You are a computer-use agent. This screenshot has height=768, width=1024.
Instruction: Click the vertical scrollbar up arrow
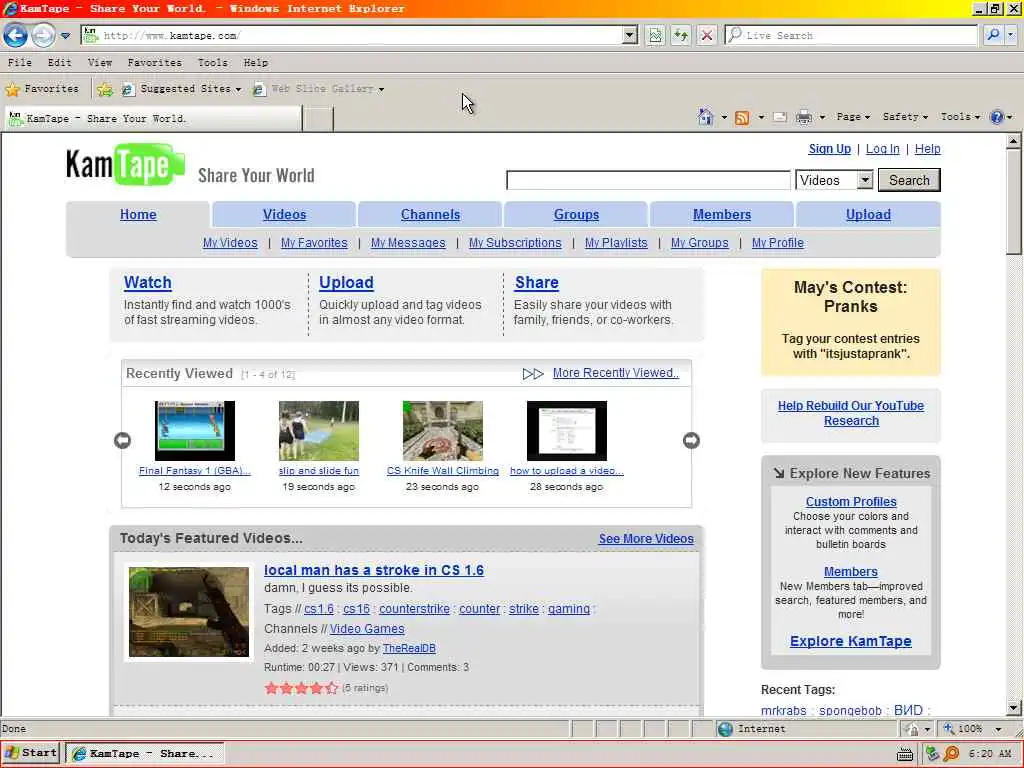click(x=1014, y=141)
